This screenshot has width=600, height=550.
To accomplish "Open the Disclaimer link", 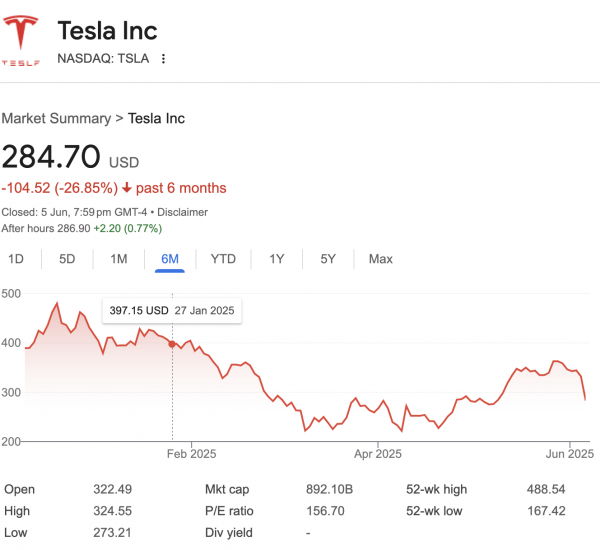I will 182,212.
